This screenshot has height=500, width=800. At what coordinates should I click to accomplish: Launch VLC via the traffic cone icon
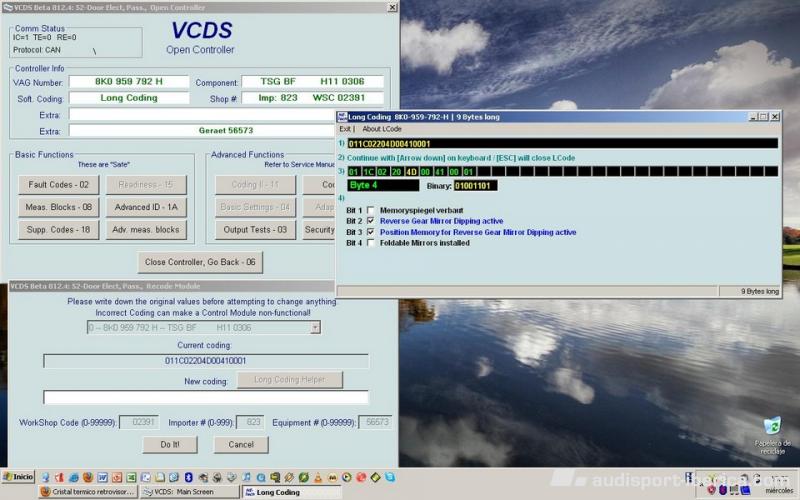318,478
